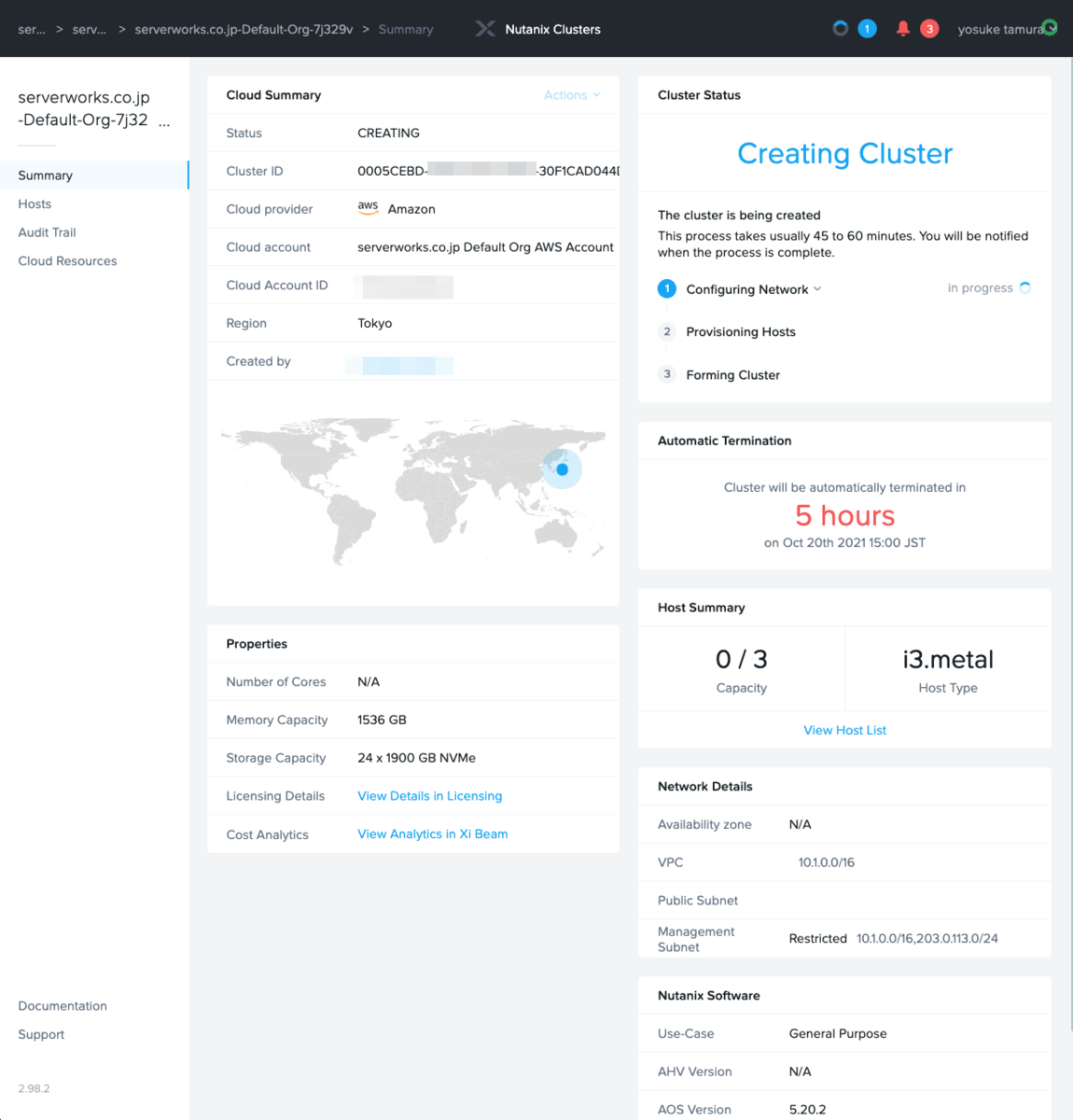Image resolution: width=1073 pixels, height=1120 pixels.
Task: Click the 1536 GB memory capacity value
Action: [383, 720]
